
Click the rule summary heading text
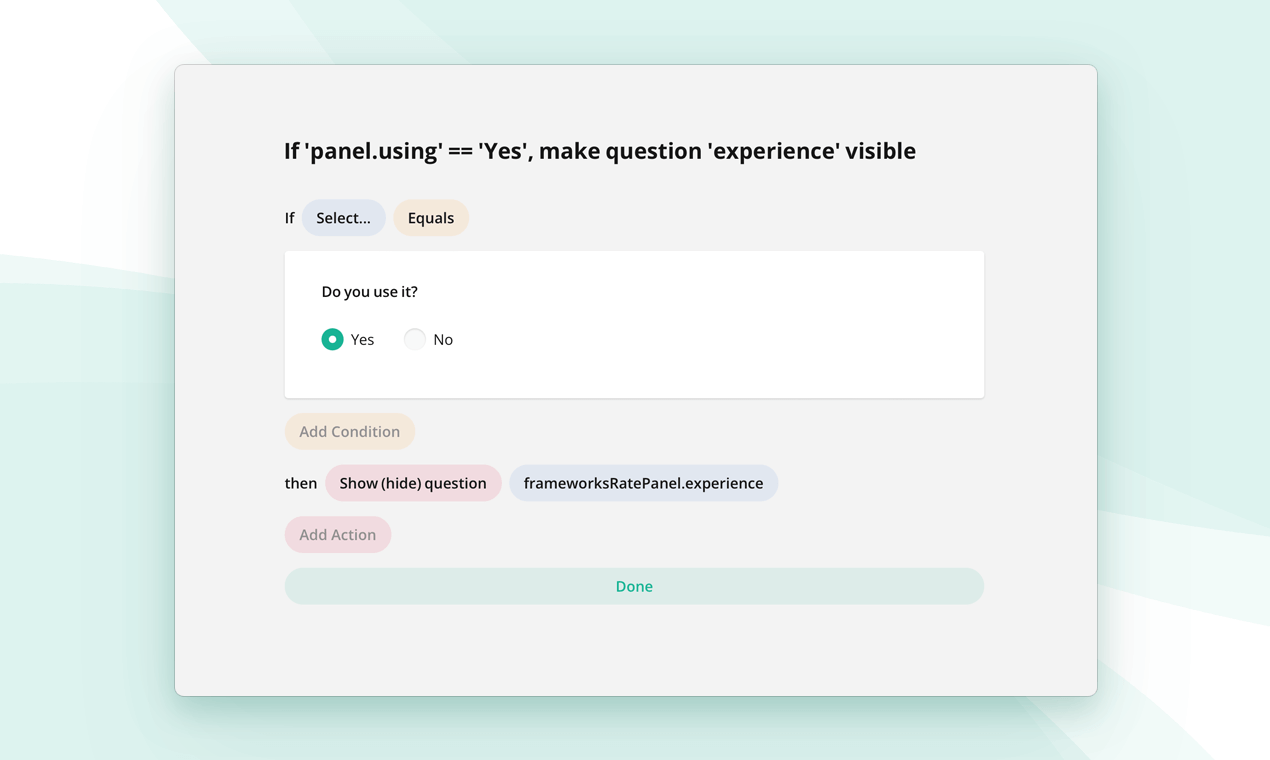pyautogui.click(x=599, y=151)
